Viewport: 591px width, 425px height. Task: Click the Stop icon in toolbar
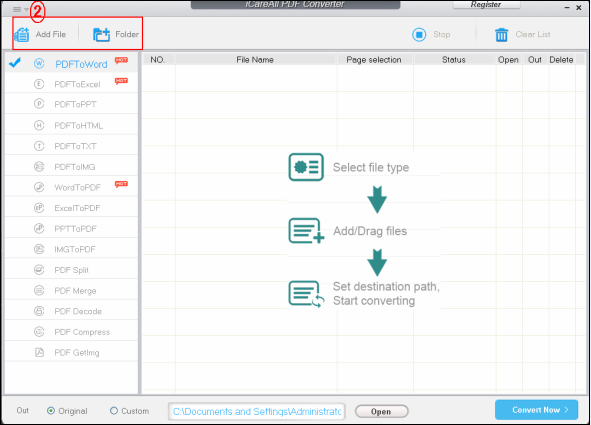pos(419,34)
